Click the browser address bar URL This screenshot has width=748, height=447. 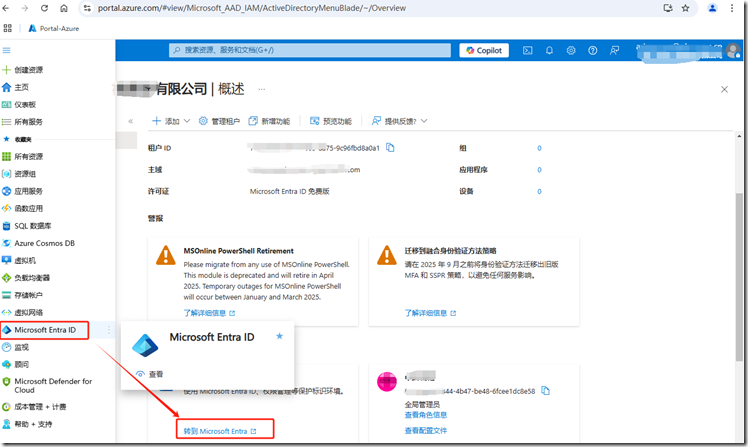coord(252,8)
